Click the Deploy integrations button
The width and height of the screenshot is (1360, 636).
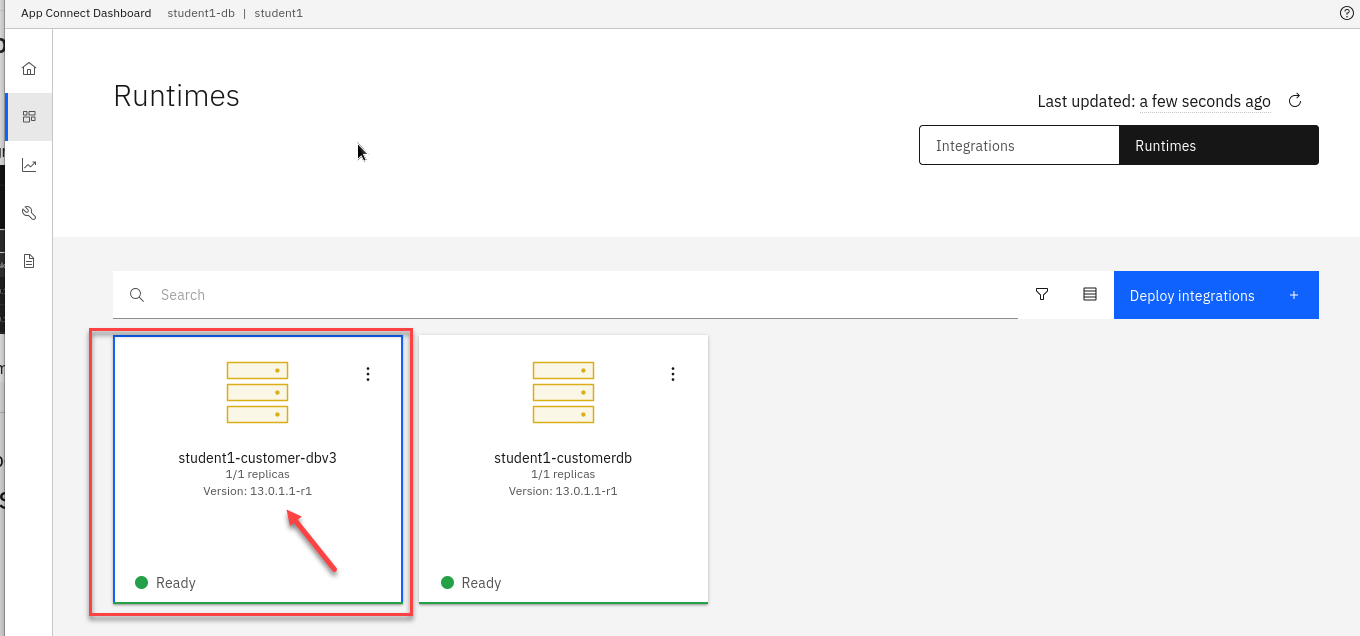(x=1215, y=296)
